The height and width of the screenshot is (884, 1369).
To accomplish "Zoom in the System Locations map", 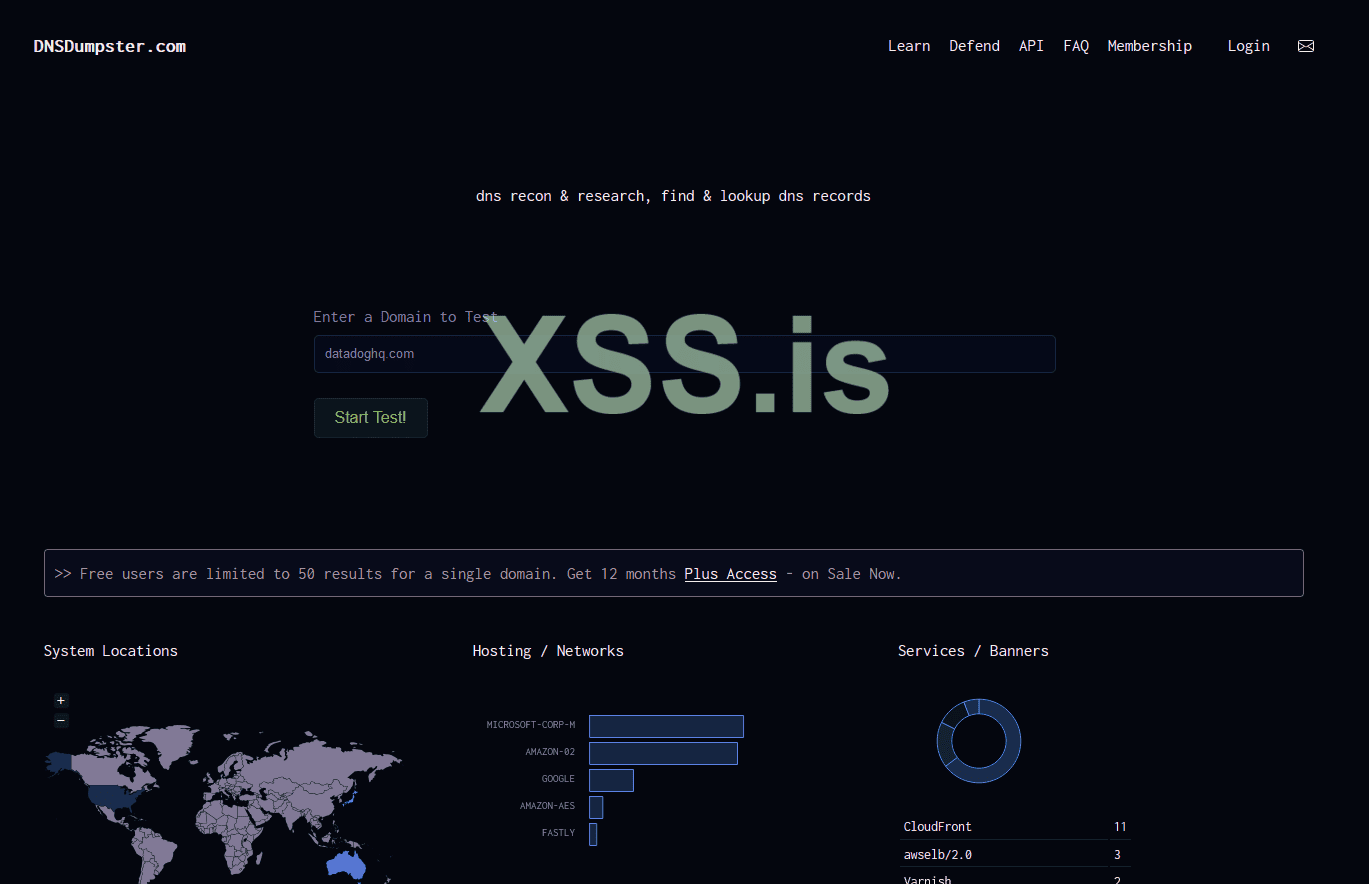I will click(61, 701).
